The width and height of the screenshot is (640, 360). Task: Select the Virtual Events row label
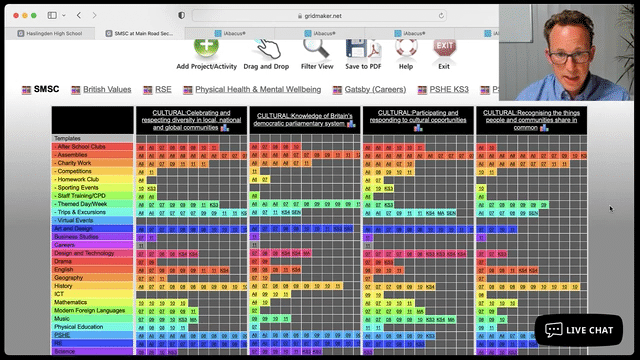(x=93, y=220)
